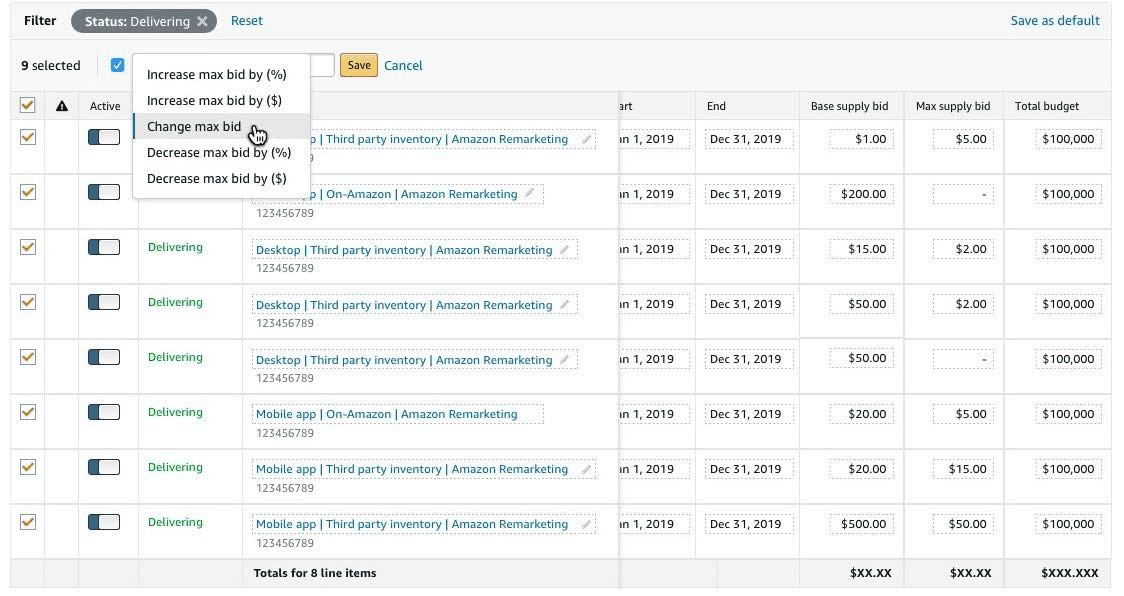The height and width of the screenshot is (596, 1124).
Task: Deselect the checkbox for the Mobile app On-Amazon row
Action: click(x=27, y=412)
